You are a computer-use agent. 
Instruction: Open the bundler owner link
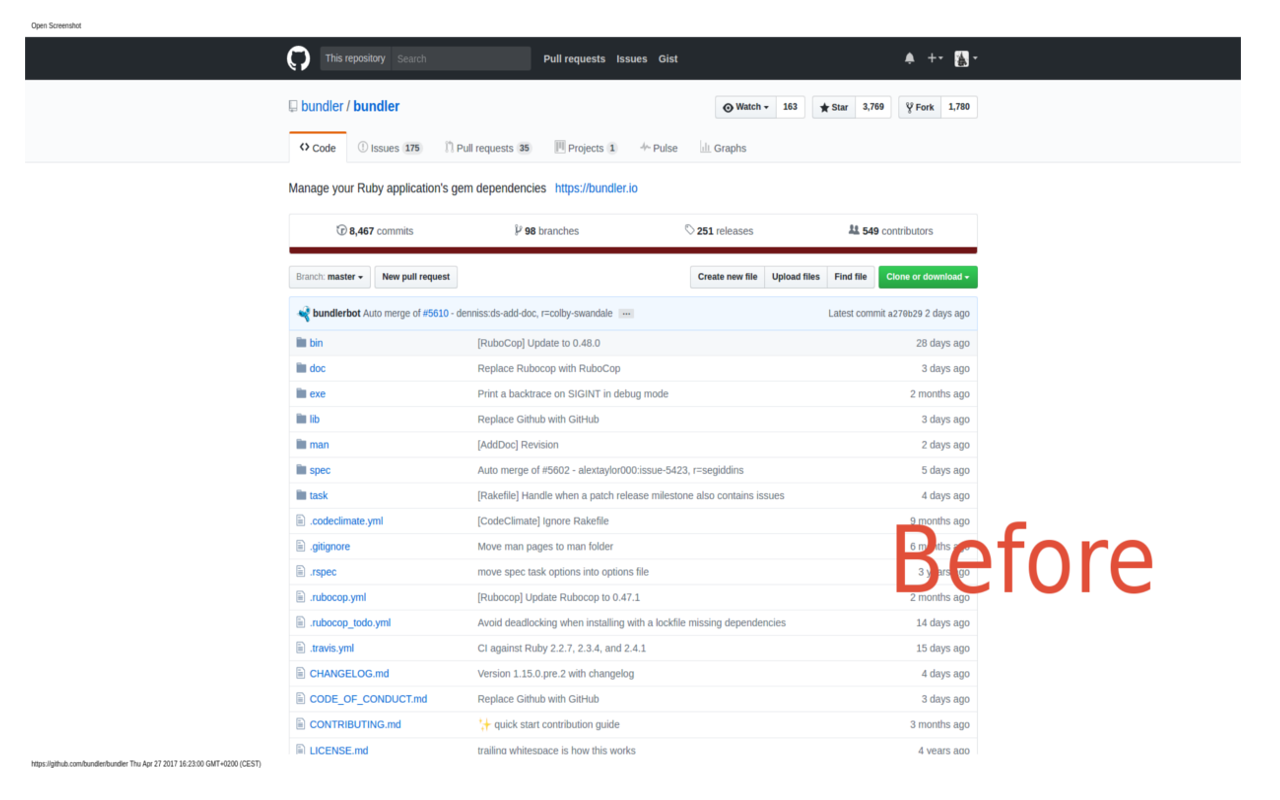click(x=322, y=106)
